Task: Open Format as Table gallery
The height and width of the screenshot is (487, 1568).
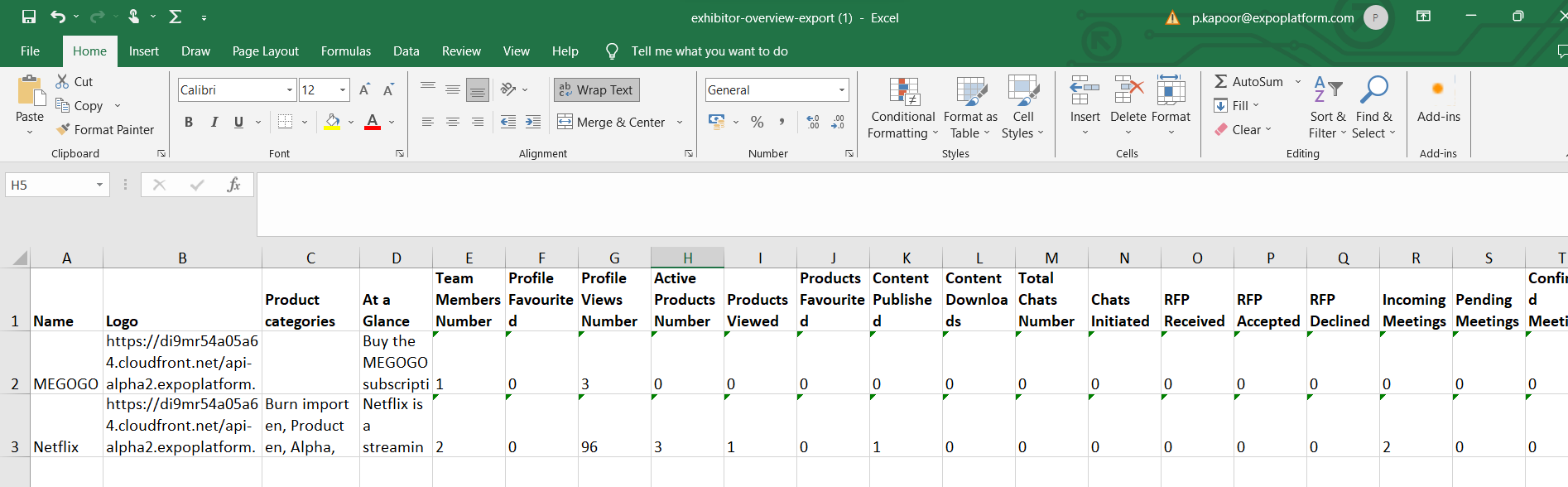Action: [x=970, y=108]
